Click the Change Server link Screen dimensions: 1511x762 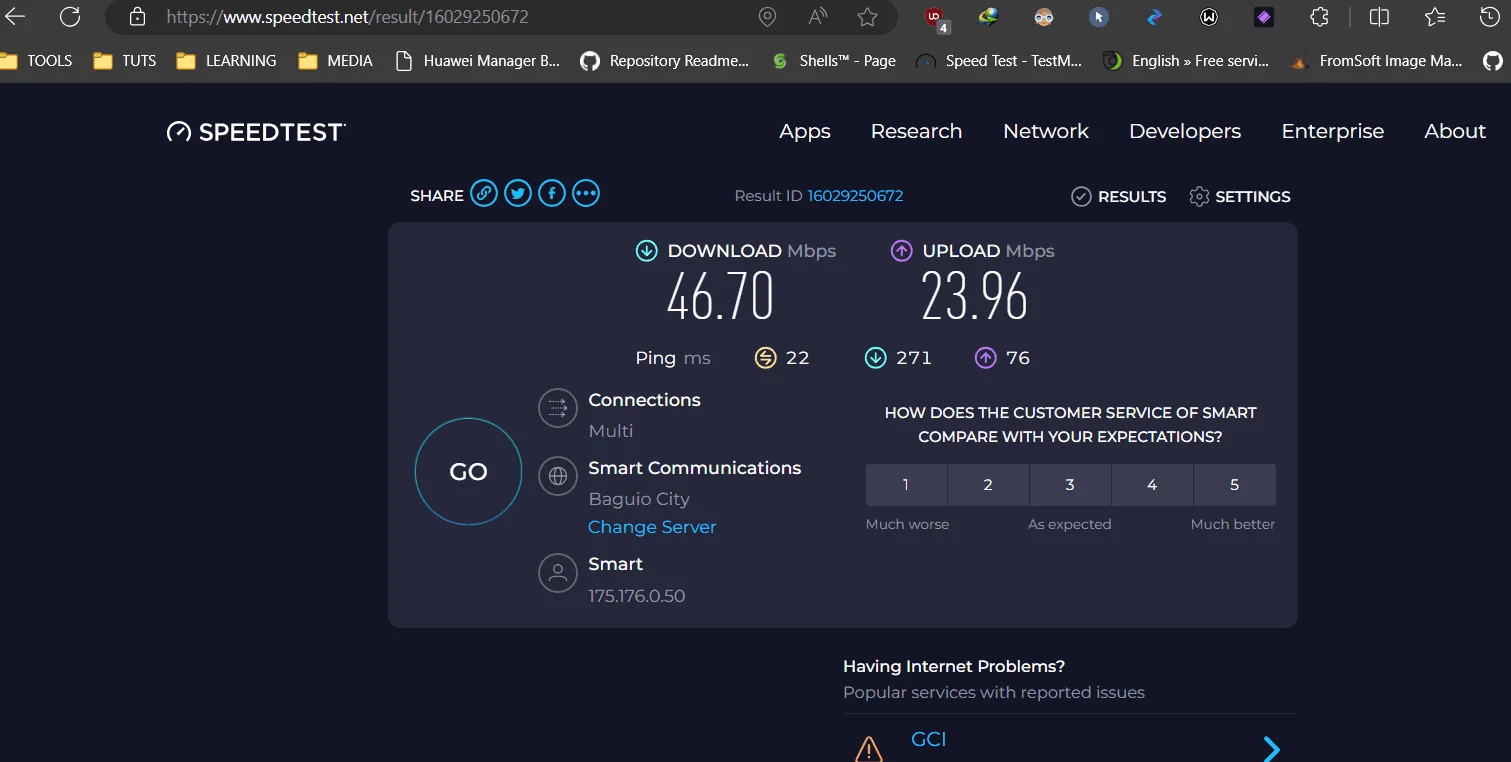[x=652, y=527]
